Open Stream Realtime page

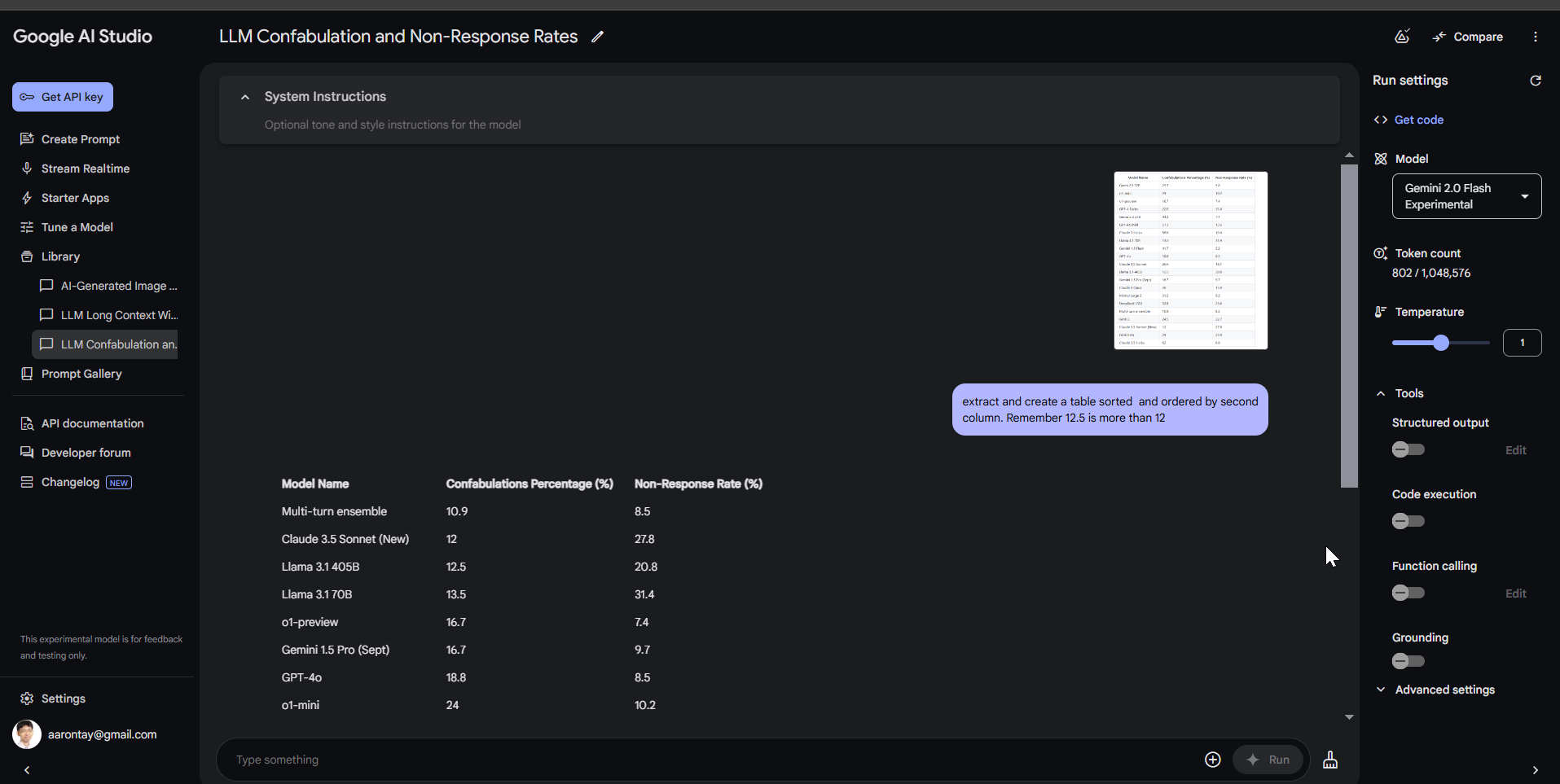86,169
